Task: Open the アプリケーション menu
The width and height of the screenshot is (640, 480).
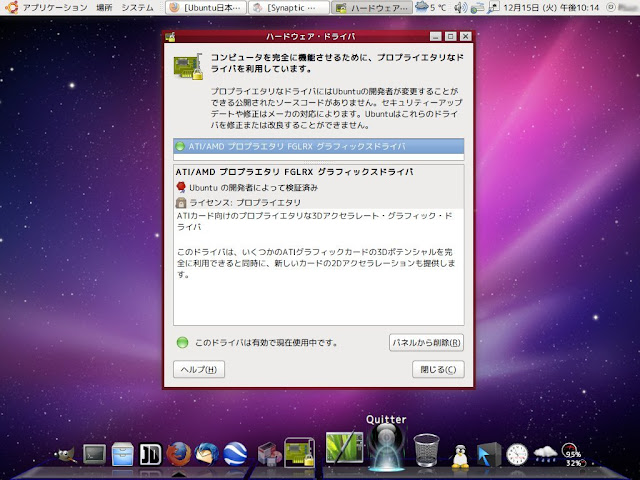Action: pos(55,7)
